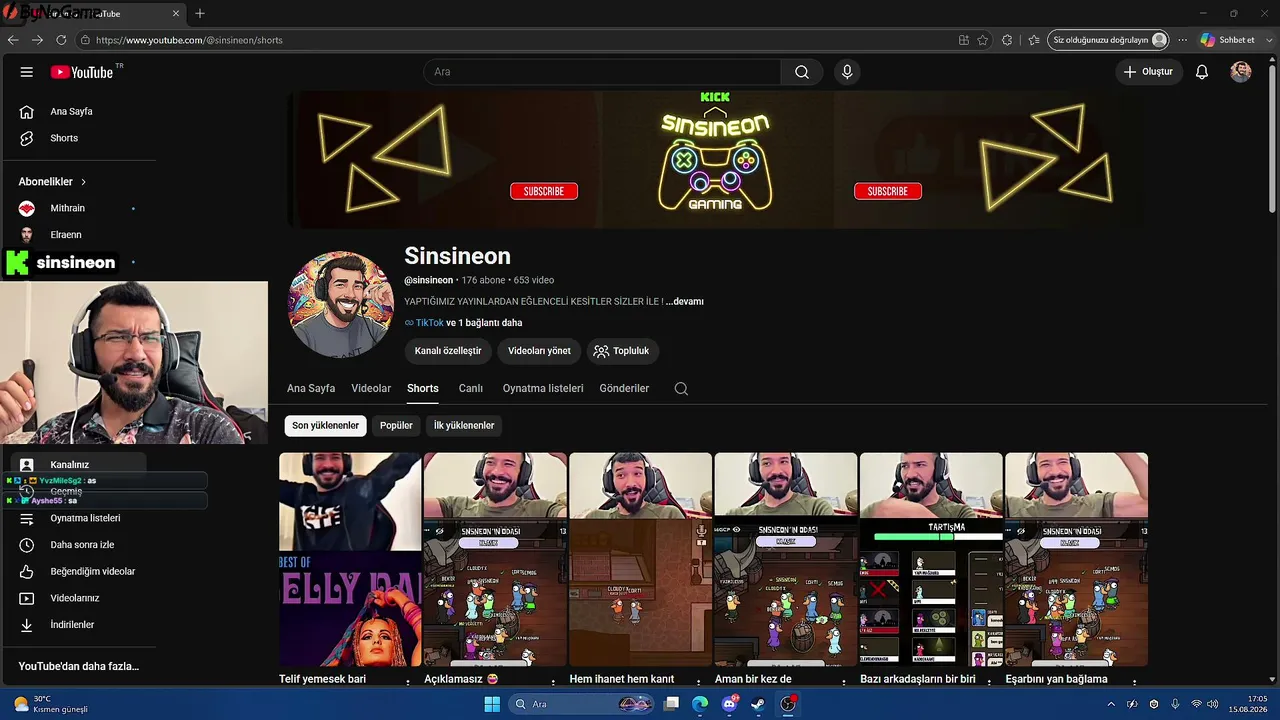The width and height of the screenshot is (1280, 720).
Task: Click the search magnifier button
Action: click(802, 72)
